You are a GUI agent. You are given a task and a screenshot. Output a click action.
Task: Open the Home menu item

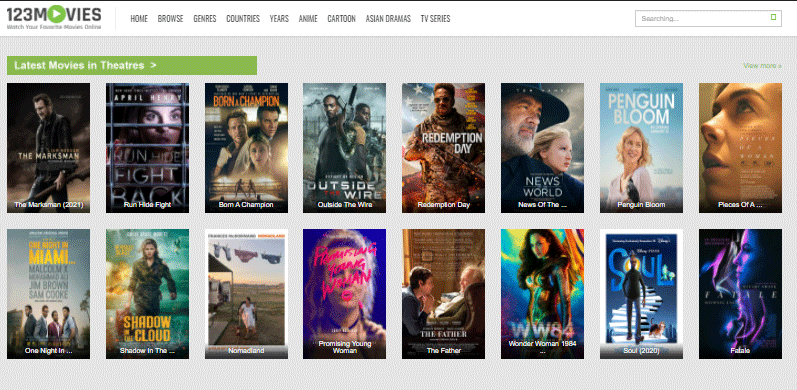(139, 19)
